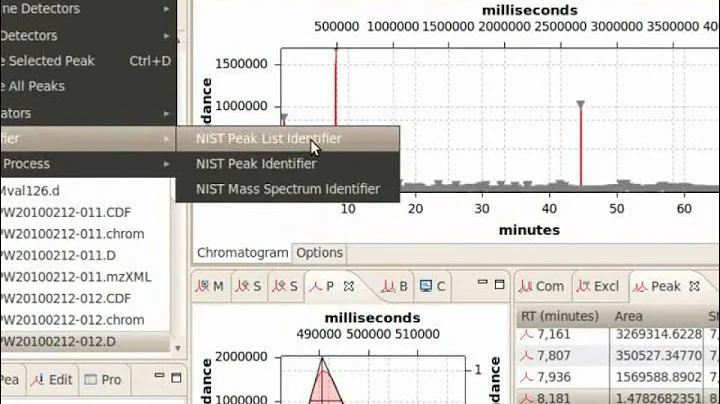Viewport: 720px width, 404px height.
Task: Open the C tab with monitor icon
Action: (433, 286)
